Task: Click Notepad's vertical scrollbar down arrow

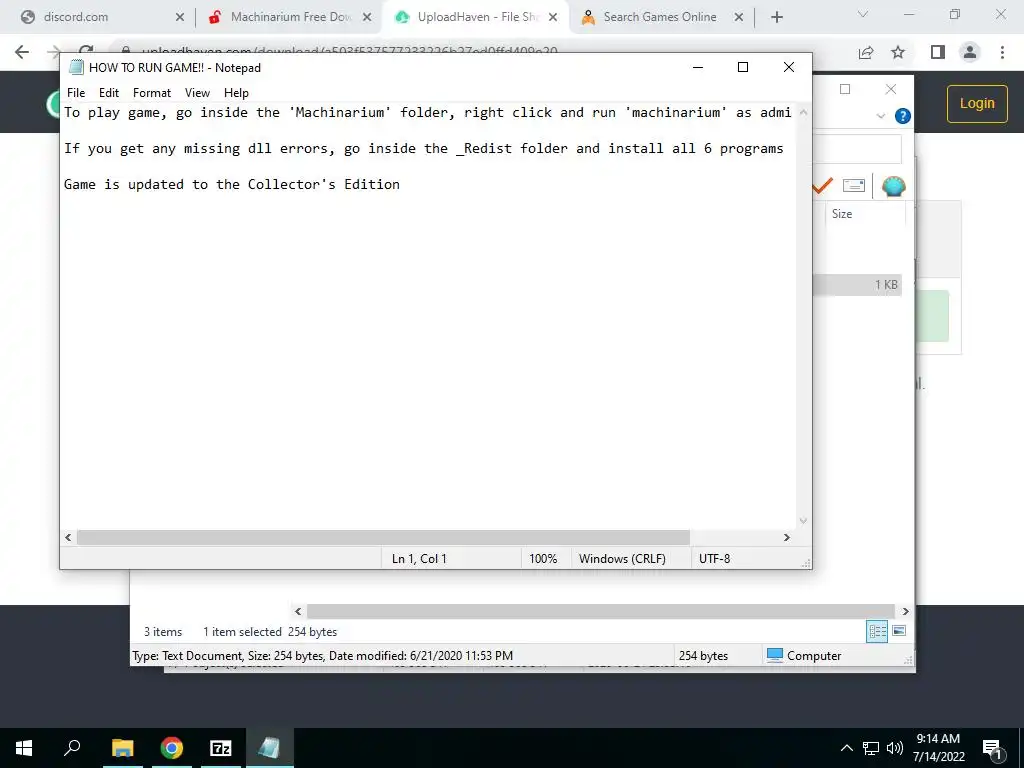Action: [x=803, y=520]
